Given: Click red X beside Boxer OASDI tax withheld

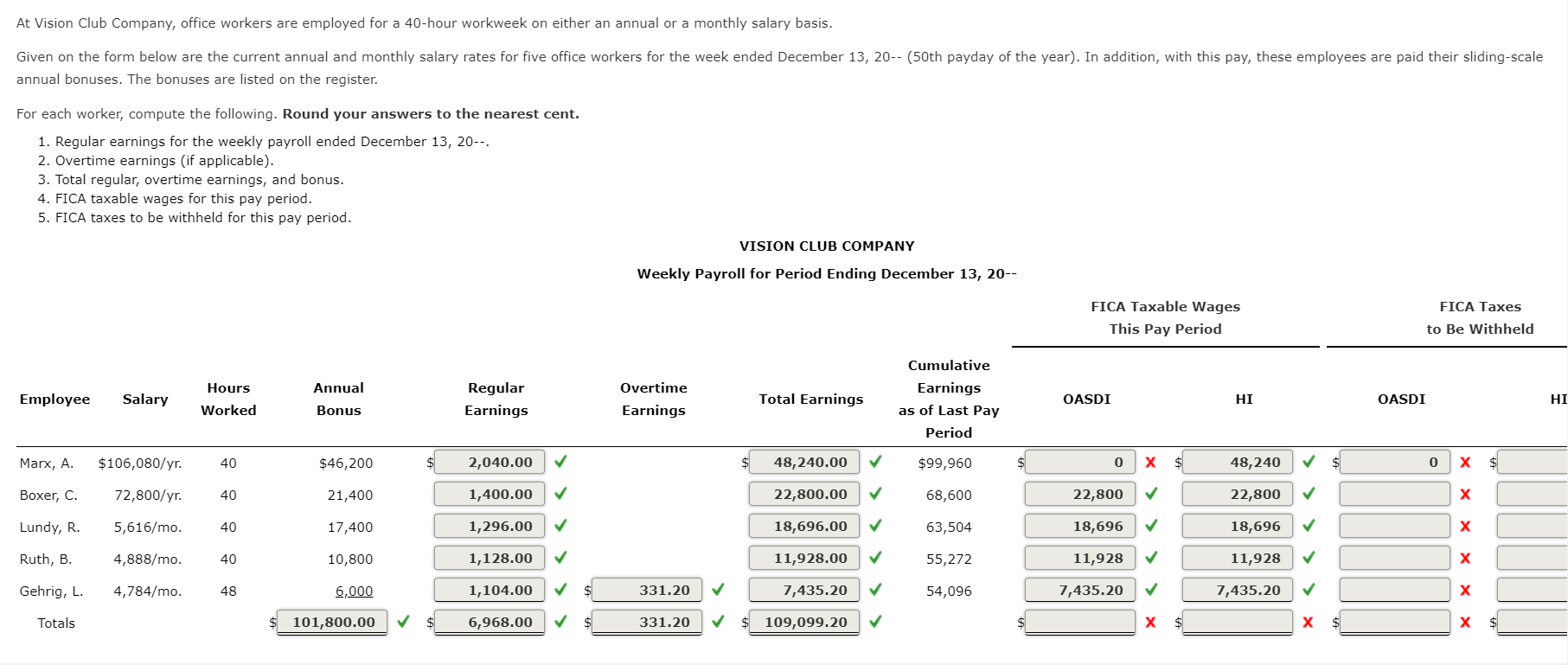Looking at the screenshot, I should (x=1465, y=494).
